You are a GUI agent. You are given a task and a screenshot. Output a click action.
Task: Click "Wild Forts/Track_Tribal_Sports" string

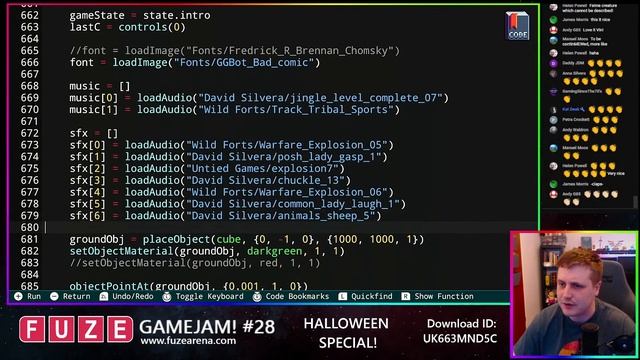point(296,110)
